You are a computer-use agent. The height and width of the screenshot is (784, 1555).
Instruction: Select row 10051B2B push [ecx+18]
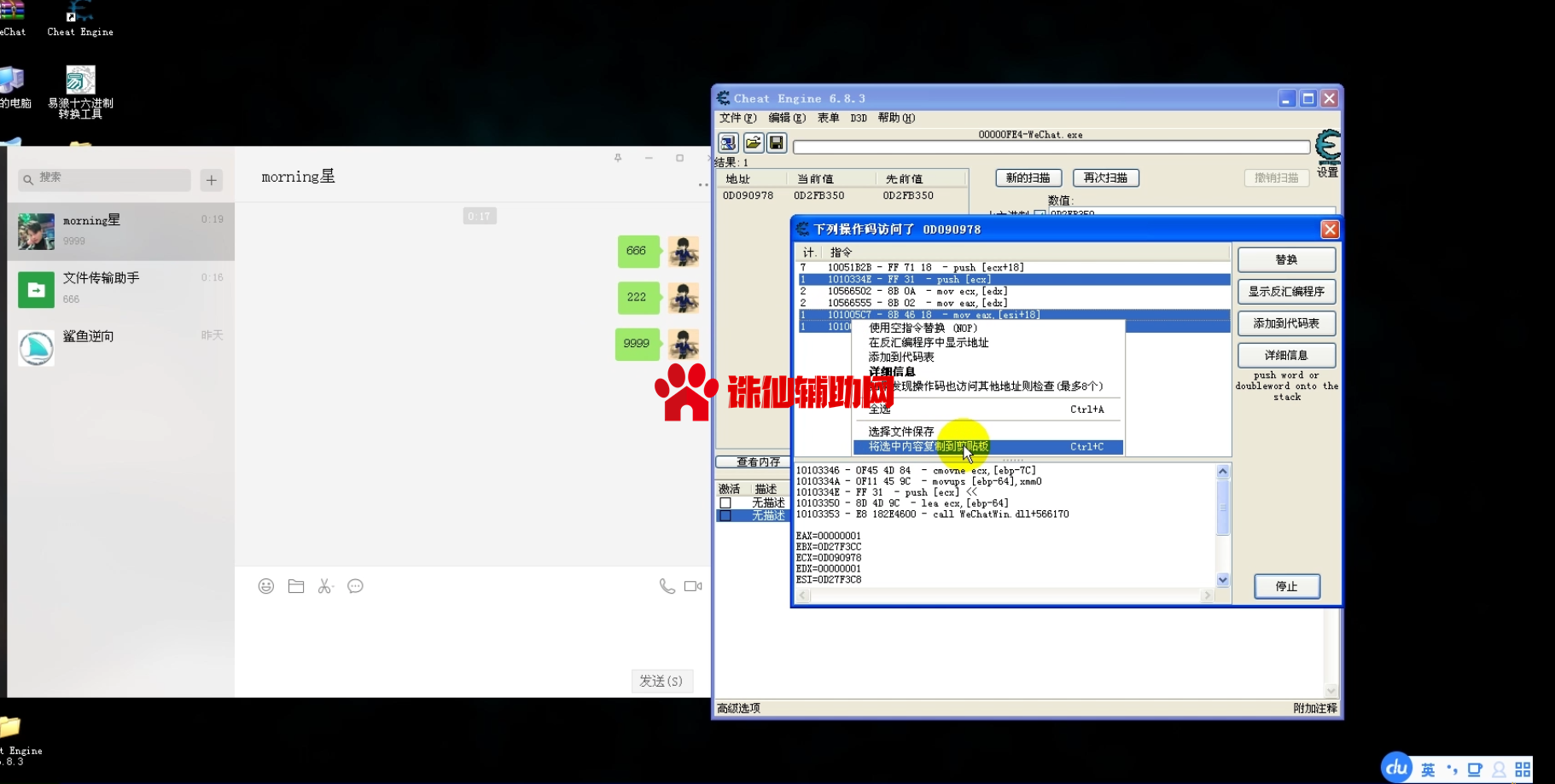pos(1013,267)
